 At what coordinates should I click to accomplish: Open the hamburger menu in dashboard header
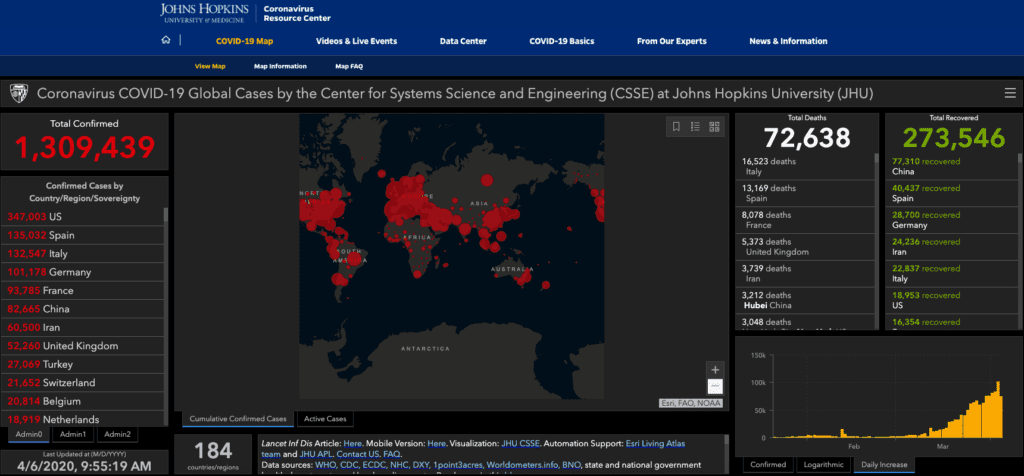click(1009, 93)
